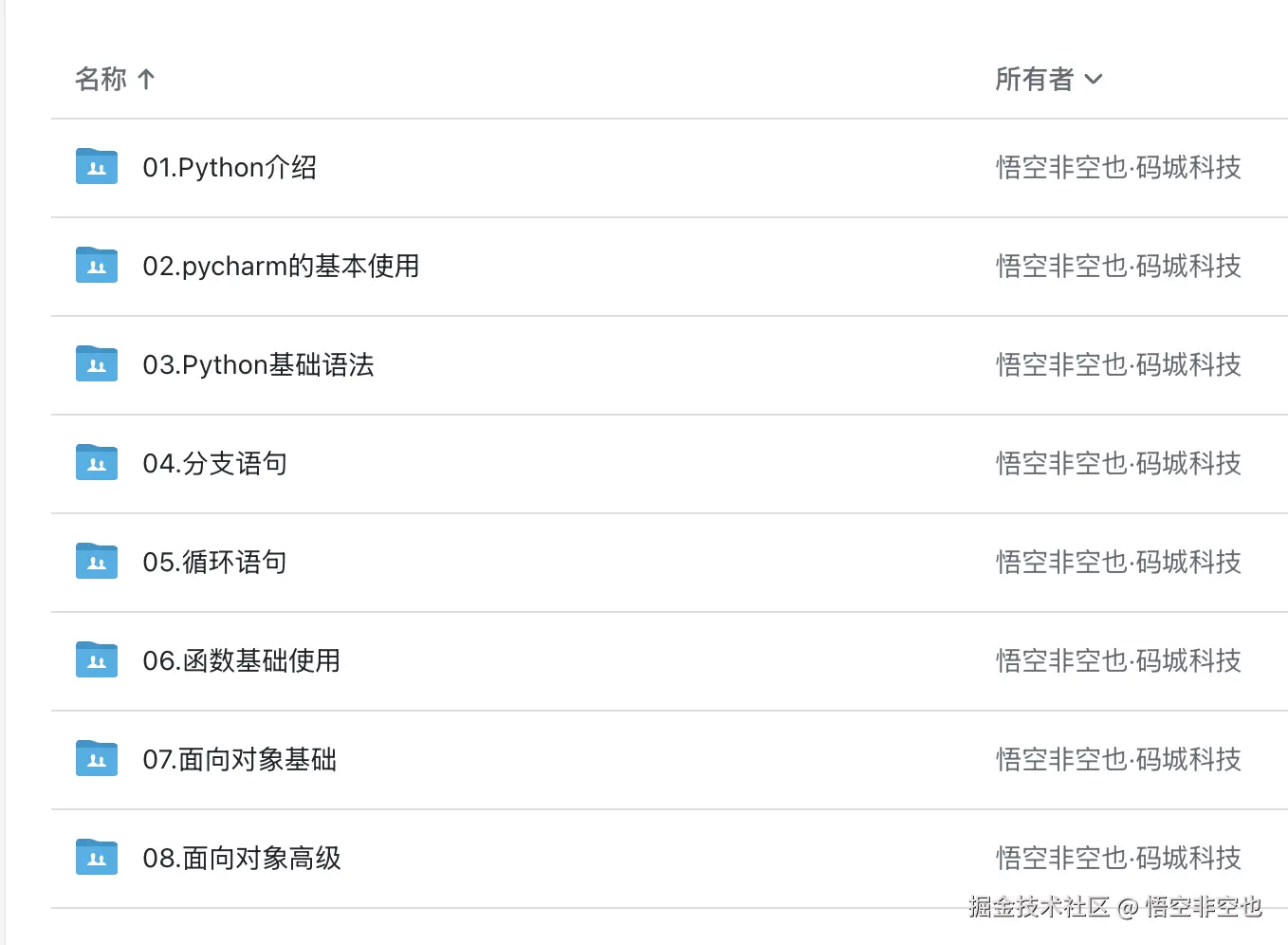This screenshot has width=1288, height=945.
Task: Click owner 悟空非空也·码城科技 in 06.函数基础使用 row
Action: 1118,661
